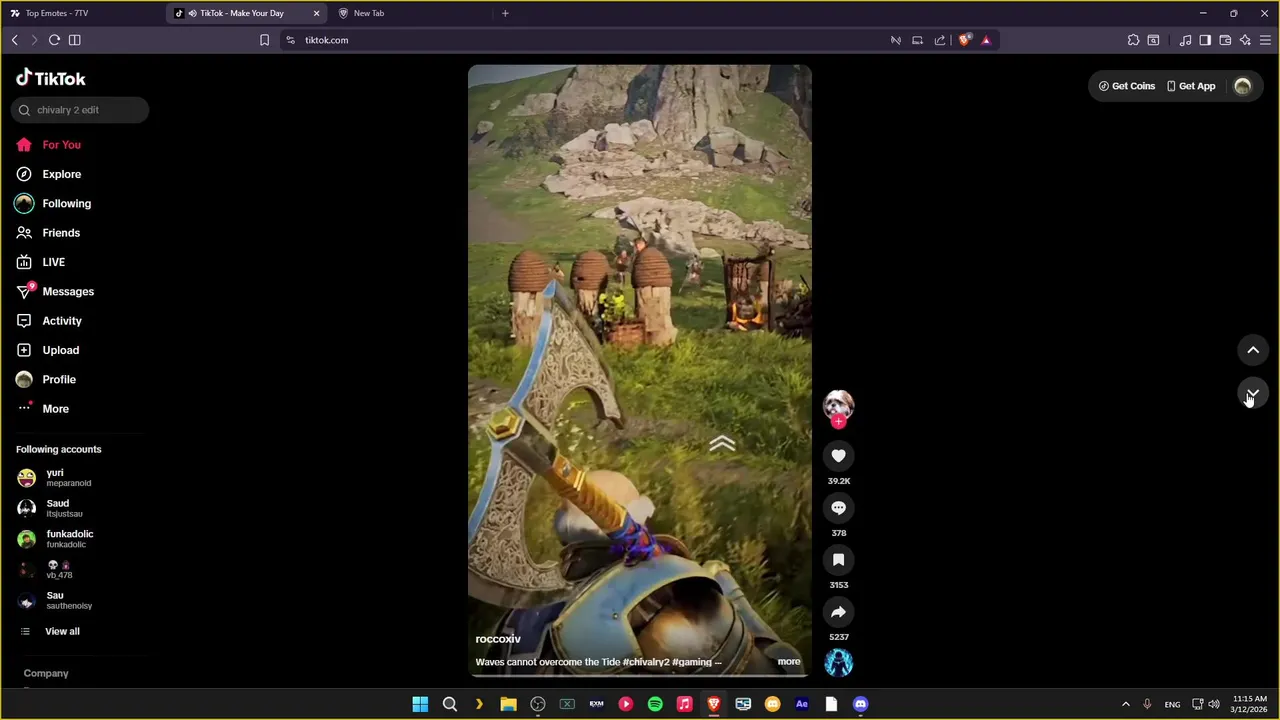
Task: Open the spinning sound disc thumbnail
Action: click(x=838, y=662)
